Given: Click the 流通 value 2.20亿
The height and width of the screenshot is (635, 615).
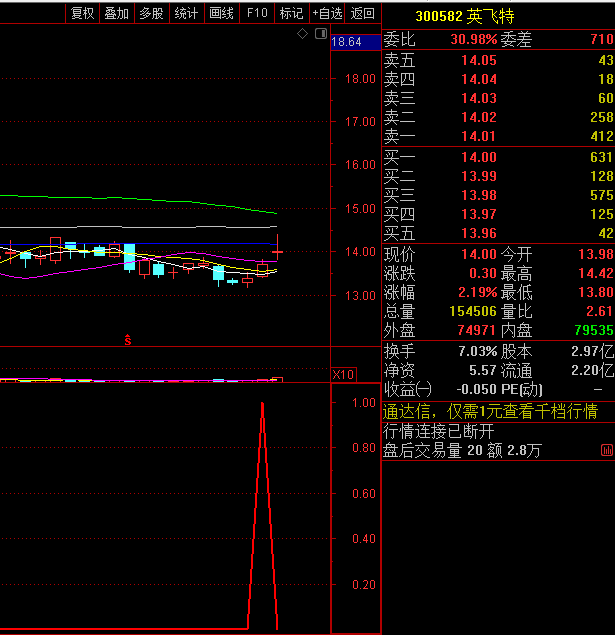Looking at the screenshot, I should point(592,370).
